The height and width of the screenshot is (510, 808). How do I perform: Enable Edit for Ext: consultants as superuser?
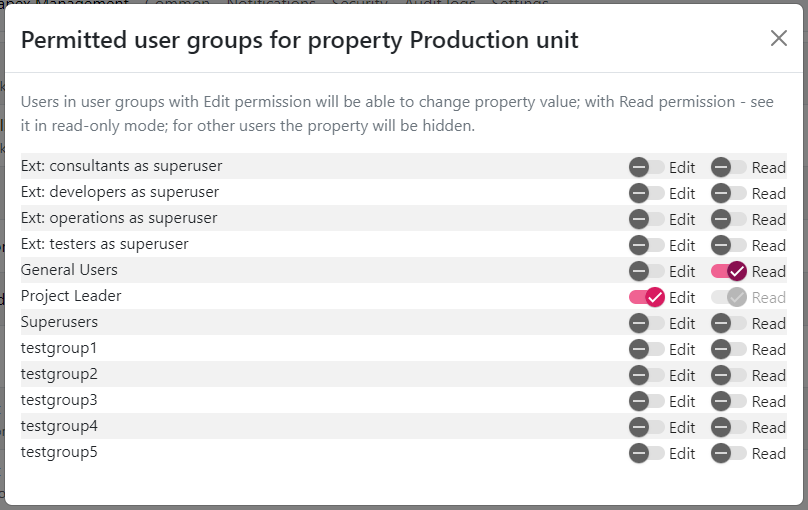pos(646,167)
